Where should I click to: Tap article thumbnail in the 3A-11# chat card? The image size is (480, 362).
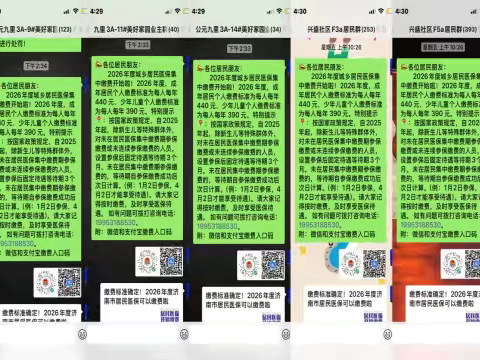170,316
